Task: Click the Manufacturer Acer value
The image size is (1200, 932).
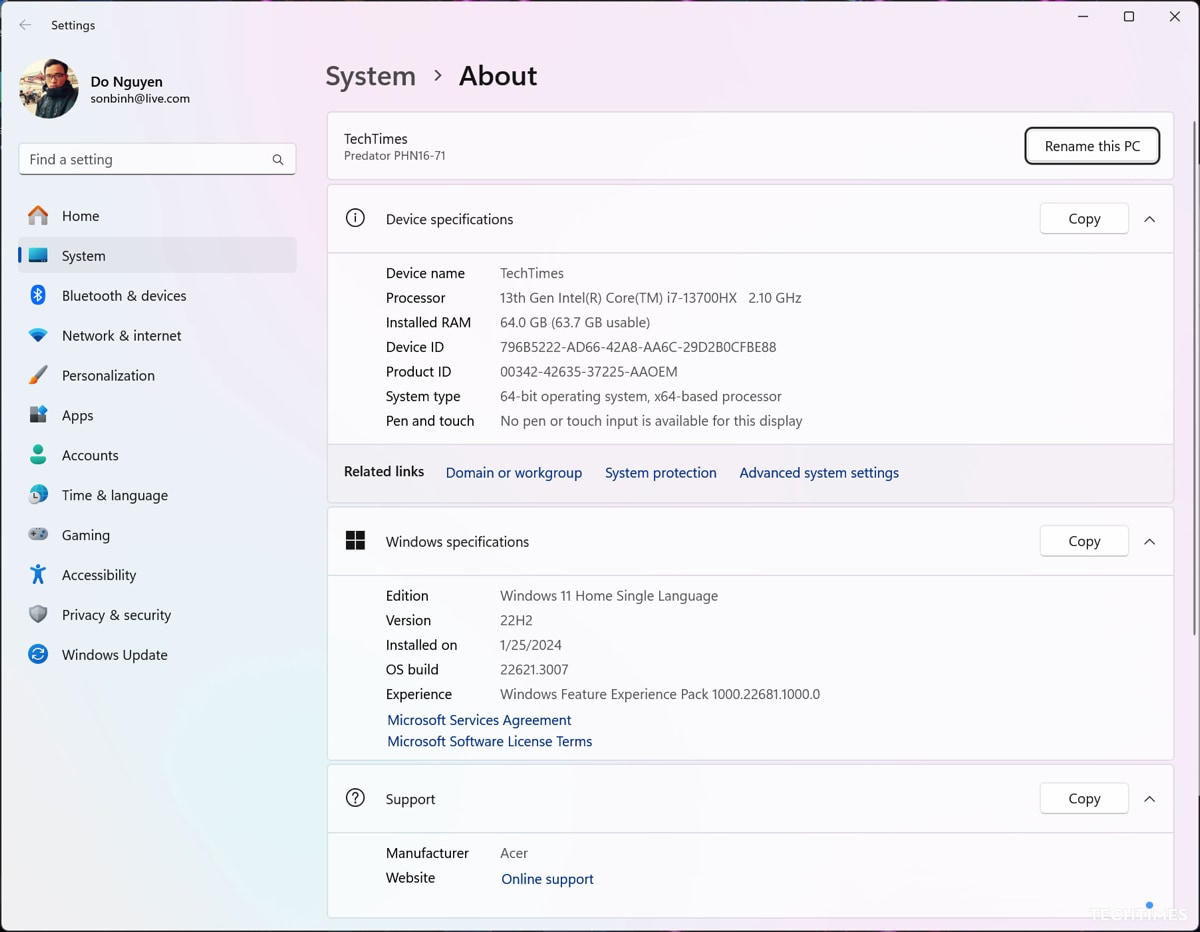Action: click(x=514, y=853)
